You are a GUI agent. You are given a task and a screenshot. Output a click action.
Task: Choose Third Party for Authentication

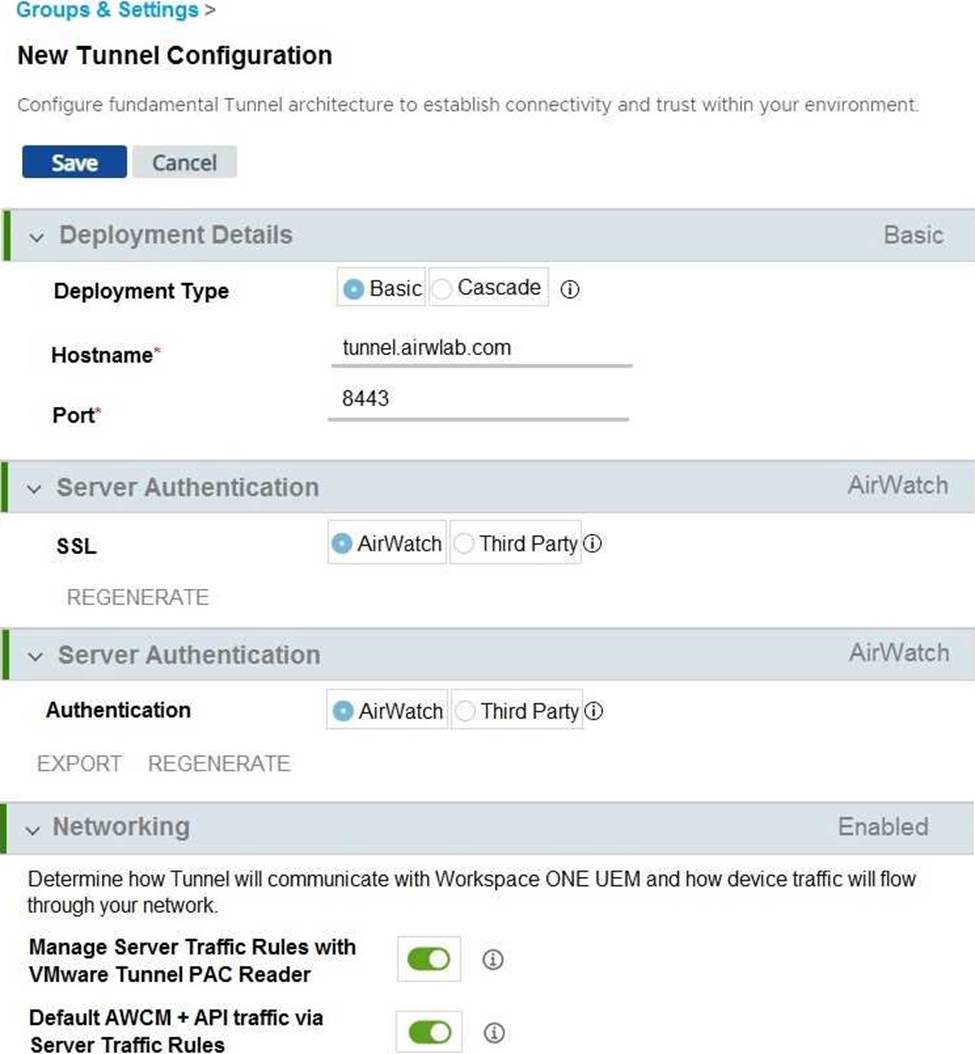[516, 711]
